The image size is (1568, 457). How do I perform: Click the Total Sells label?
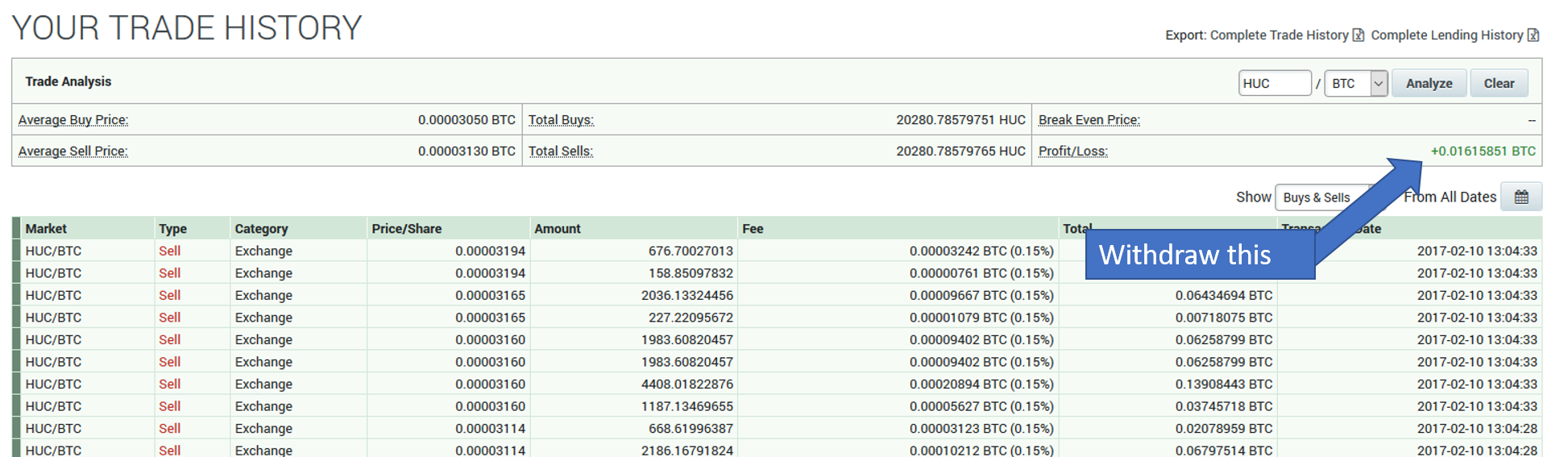tap(561, 151)
